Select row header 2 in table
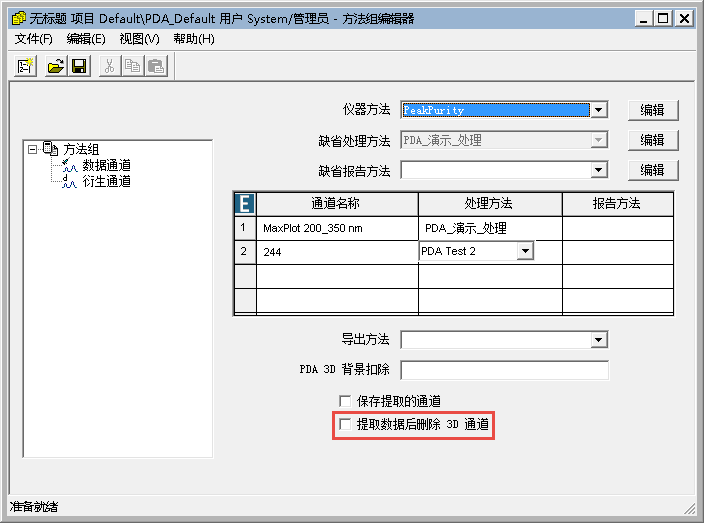Viewport: 704px width, 523px height. pos(245,251)
